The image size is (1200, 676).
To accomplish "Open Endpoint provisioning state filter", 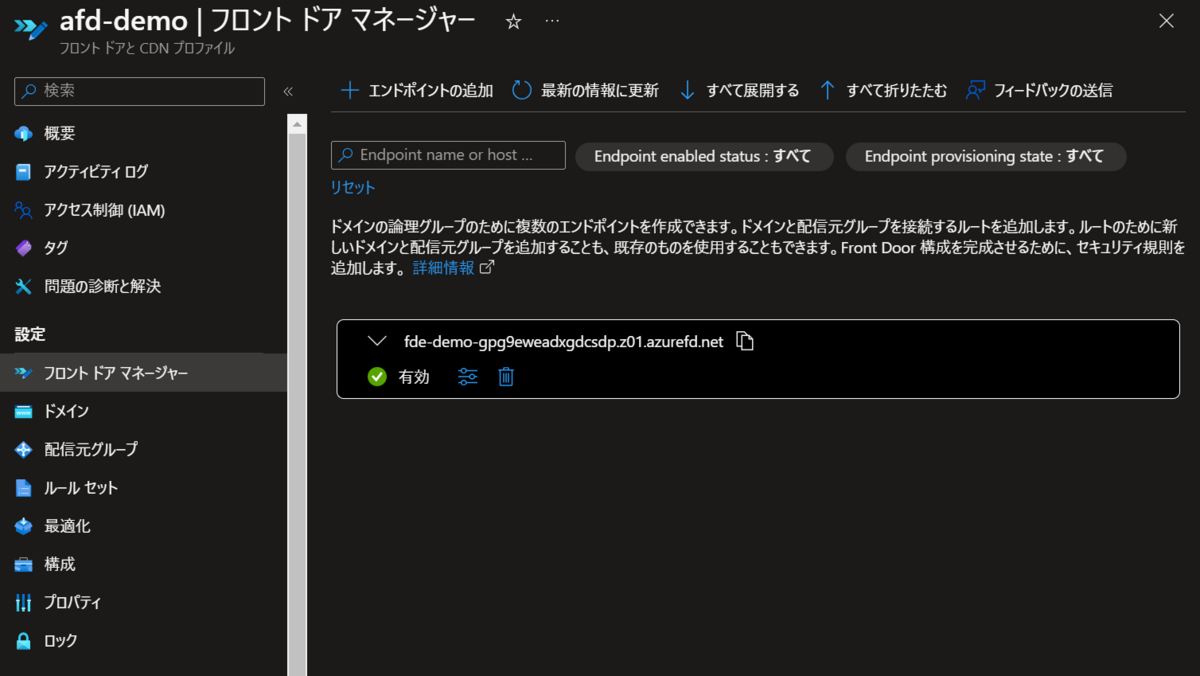I will pos(986,156).
